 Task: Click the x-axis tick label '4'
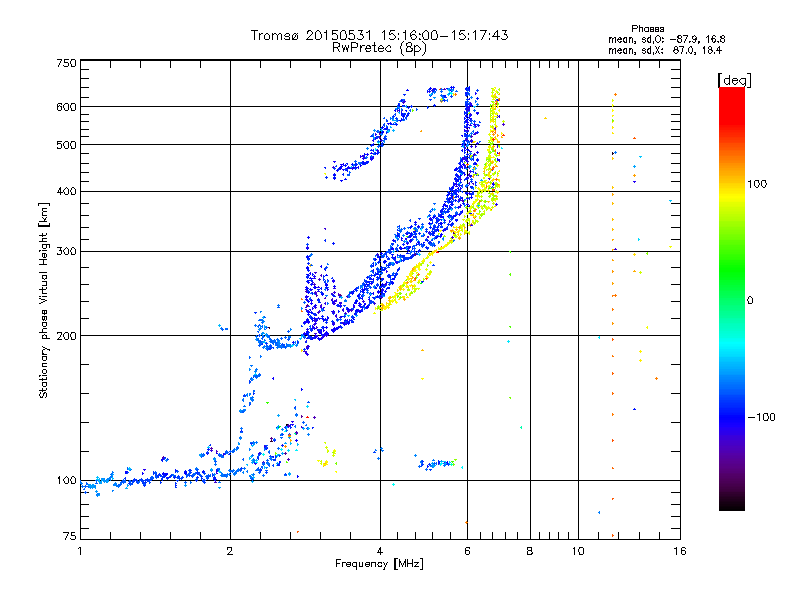380,551
